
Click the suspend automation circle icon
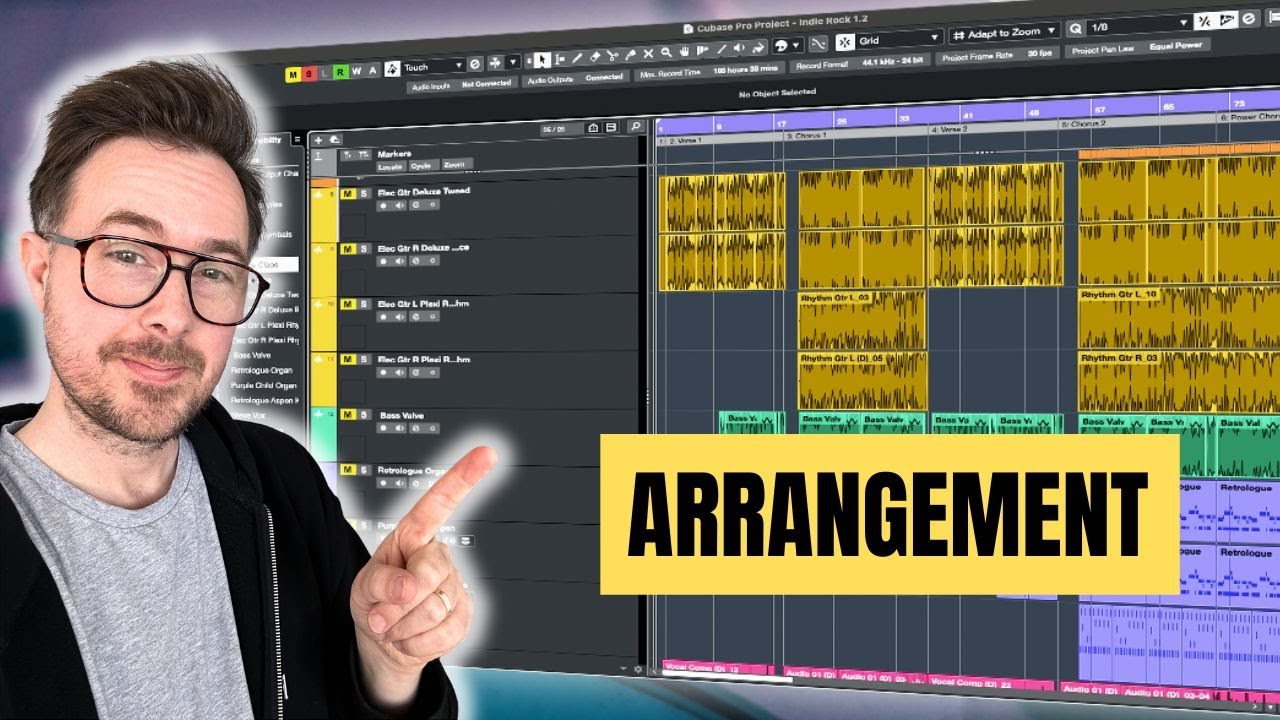pyautogui.click(x=475, y=64)
